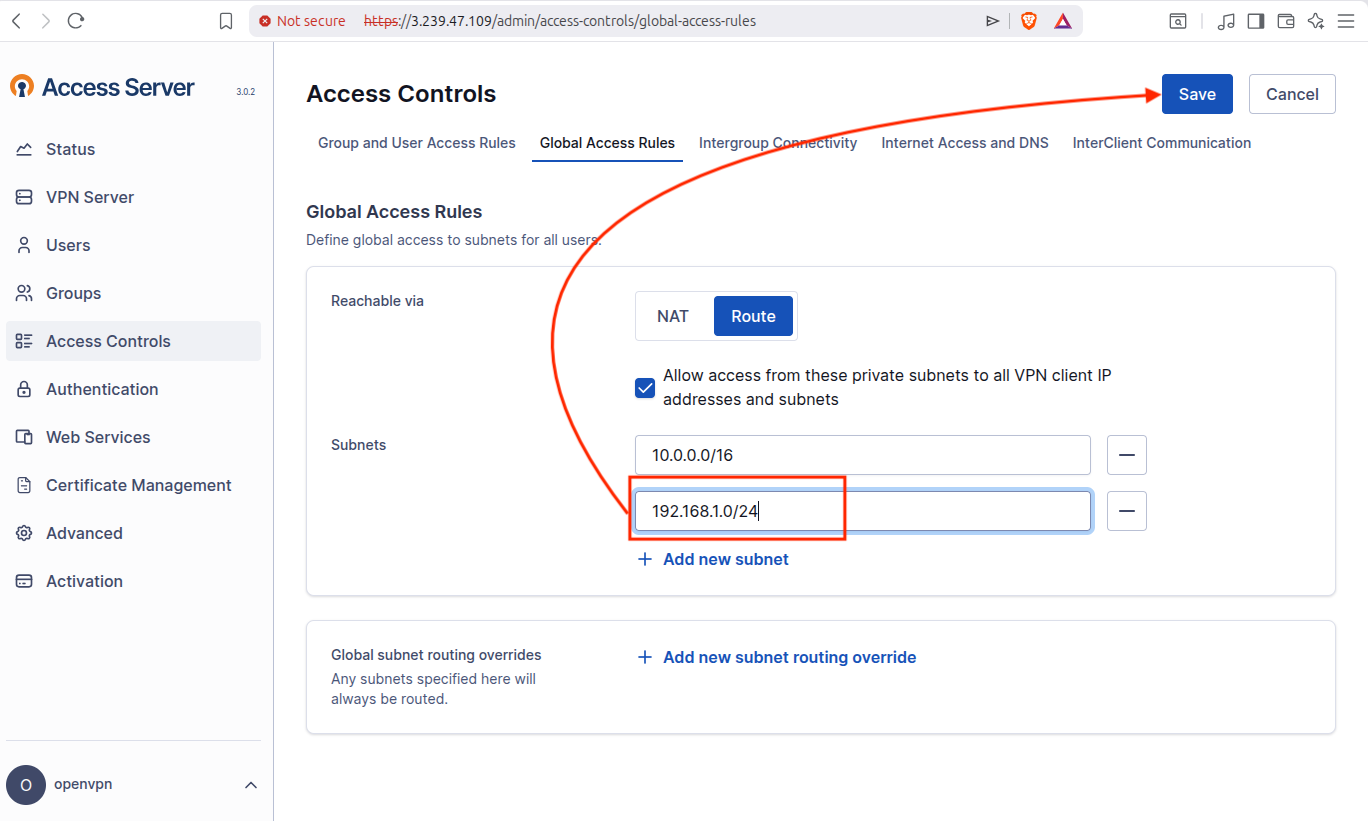Expand the openvpn user menu chevron
Image resolution: width=1368 pixels, height=821 pixels.
(x=251, y=785)
